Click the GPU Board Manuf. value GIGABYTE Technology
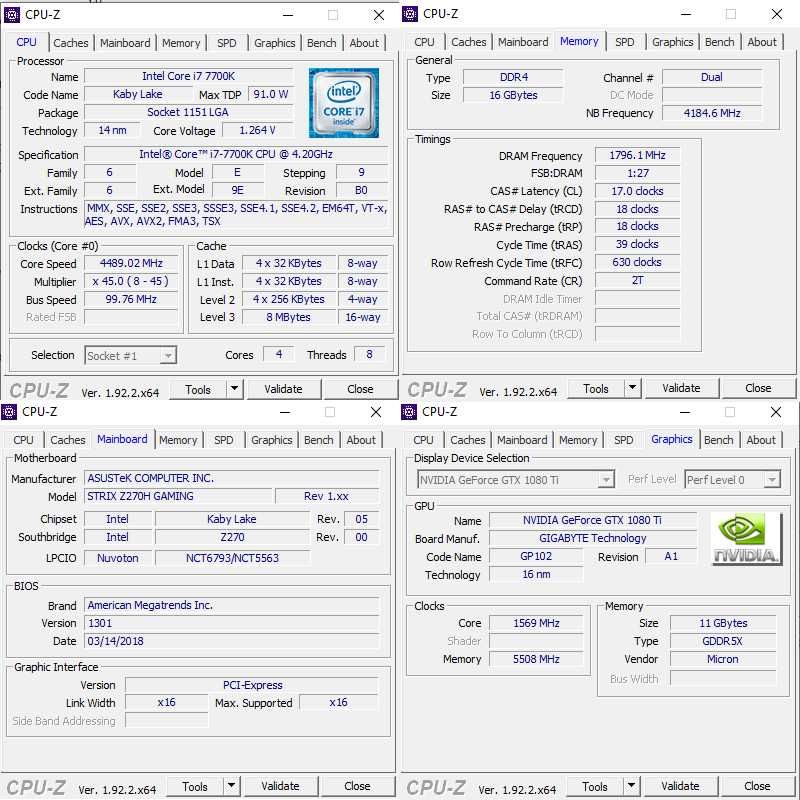800x800 pixels. [593, 538]
